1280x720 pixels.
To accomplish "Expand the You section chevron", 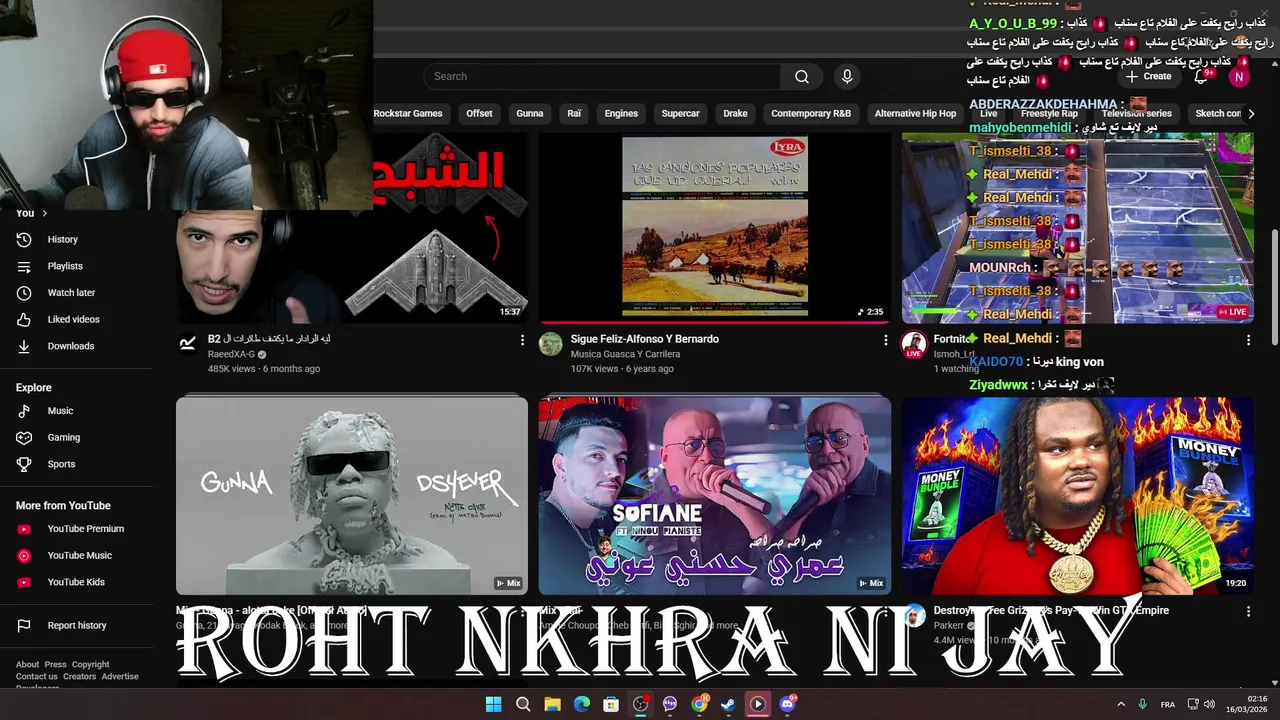I will tap(44, 213).
